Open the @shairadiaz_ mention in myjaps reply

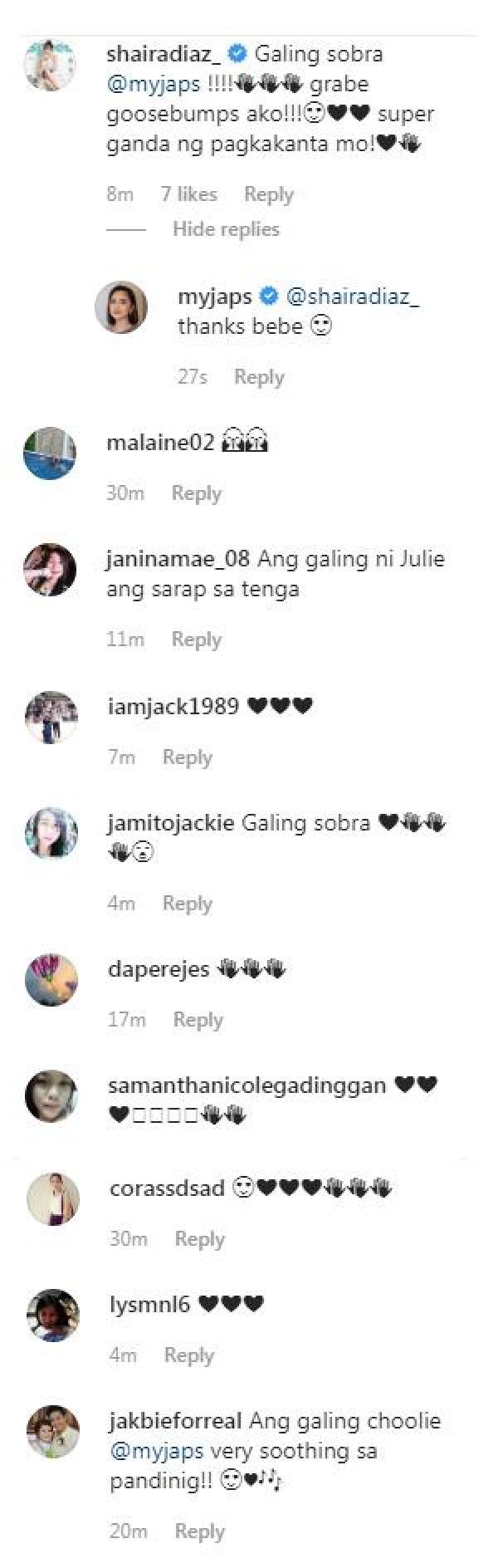[353, 296]
